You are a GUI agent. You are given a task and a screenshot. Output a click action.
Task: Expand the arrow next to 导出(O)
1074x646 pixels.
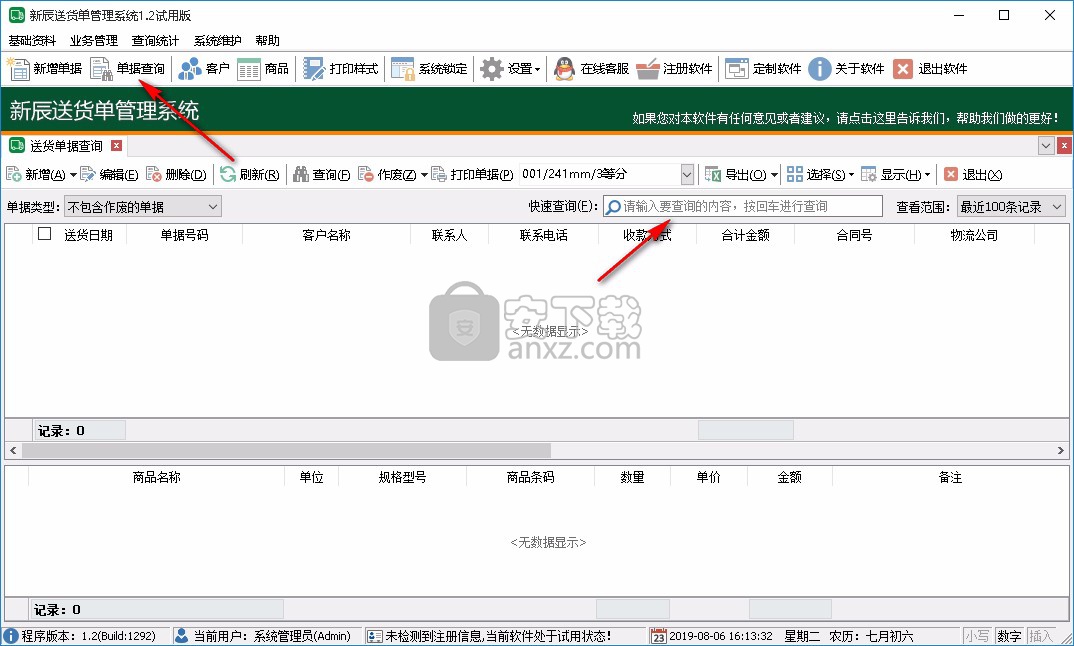pos(774,175)
